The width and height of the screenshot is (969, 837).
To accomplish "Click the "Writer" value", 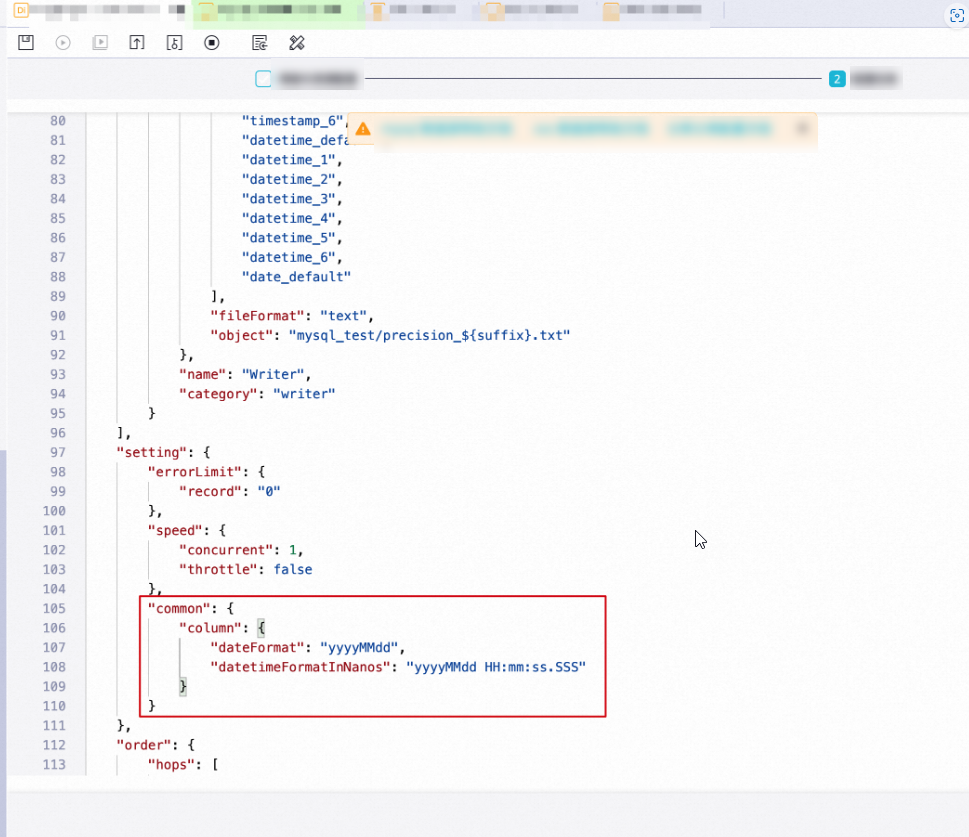I will [273, 374].
